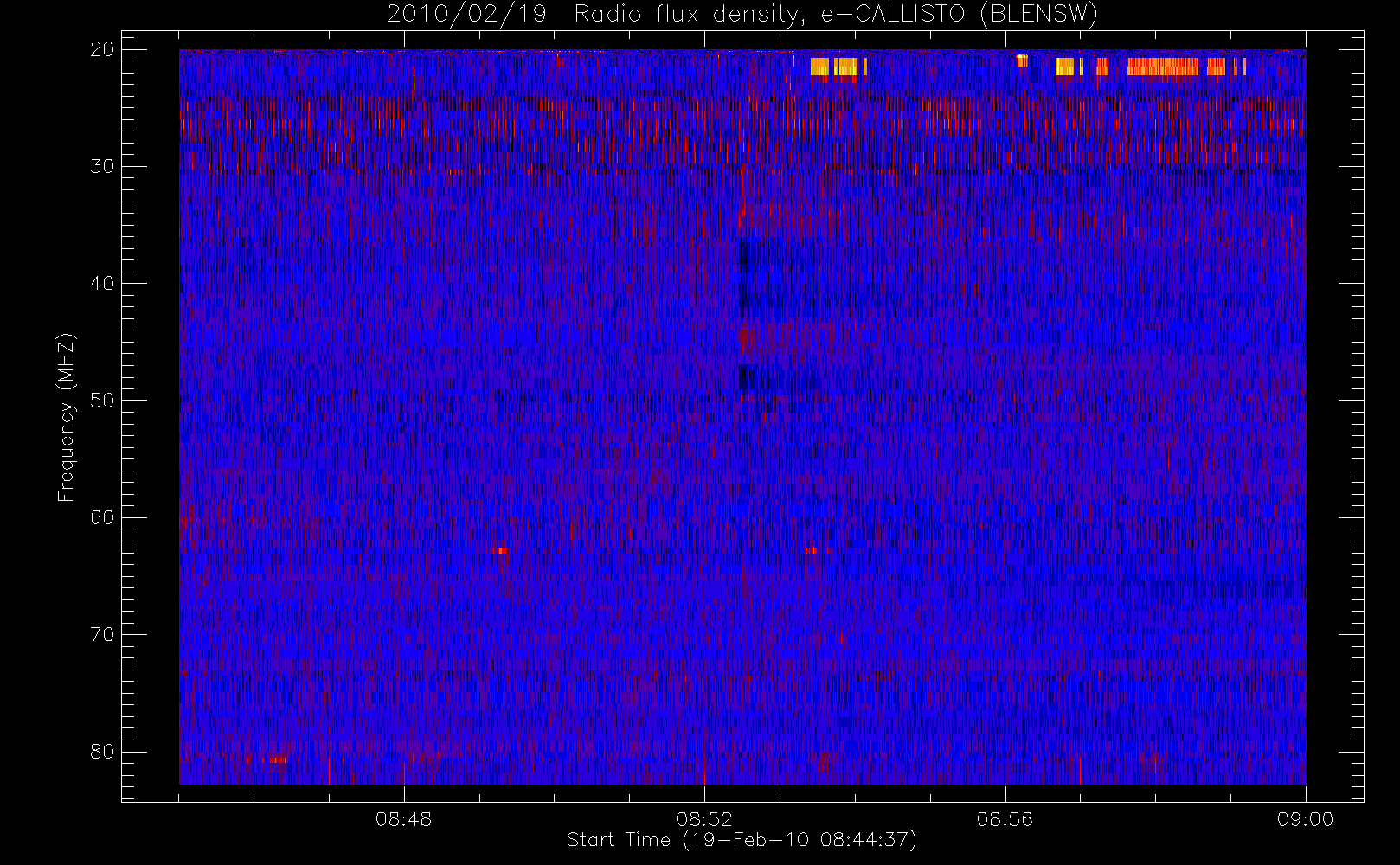Click the 70 frequency tick label

[x=102, y=635]
